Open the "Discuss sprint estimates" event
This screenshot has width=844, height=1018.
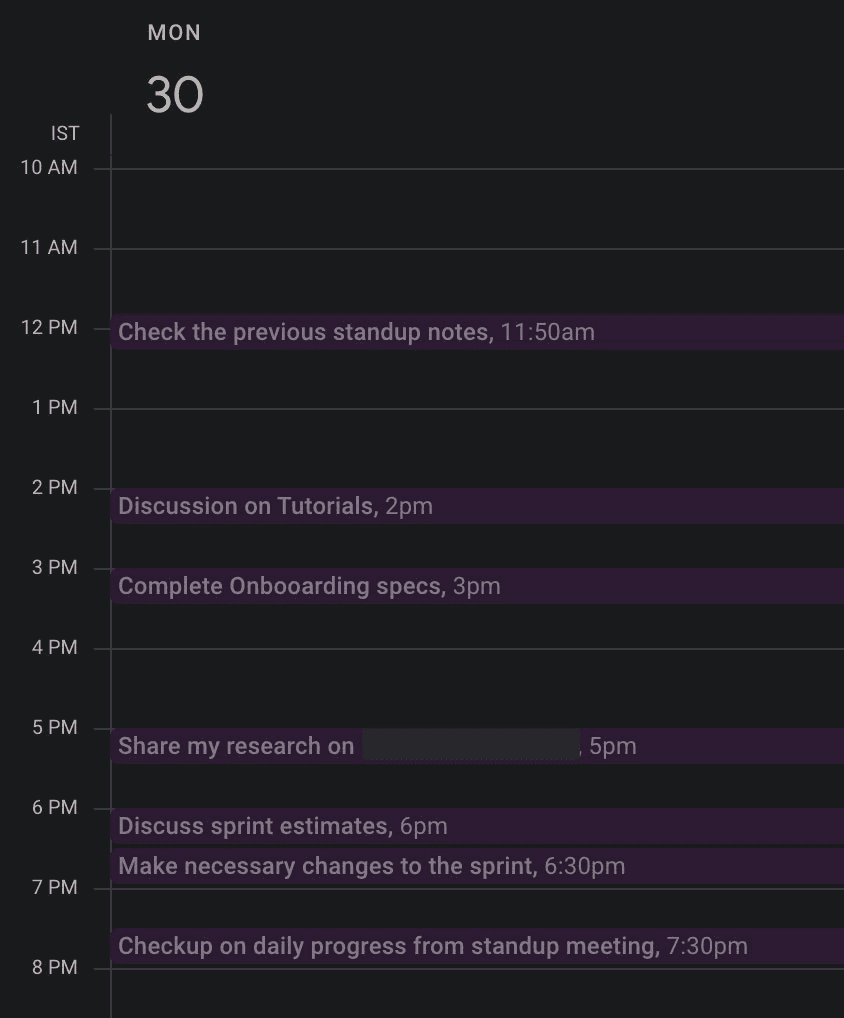[x=250, y=825]
